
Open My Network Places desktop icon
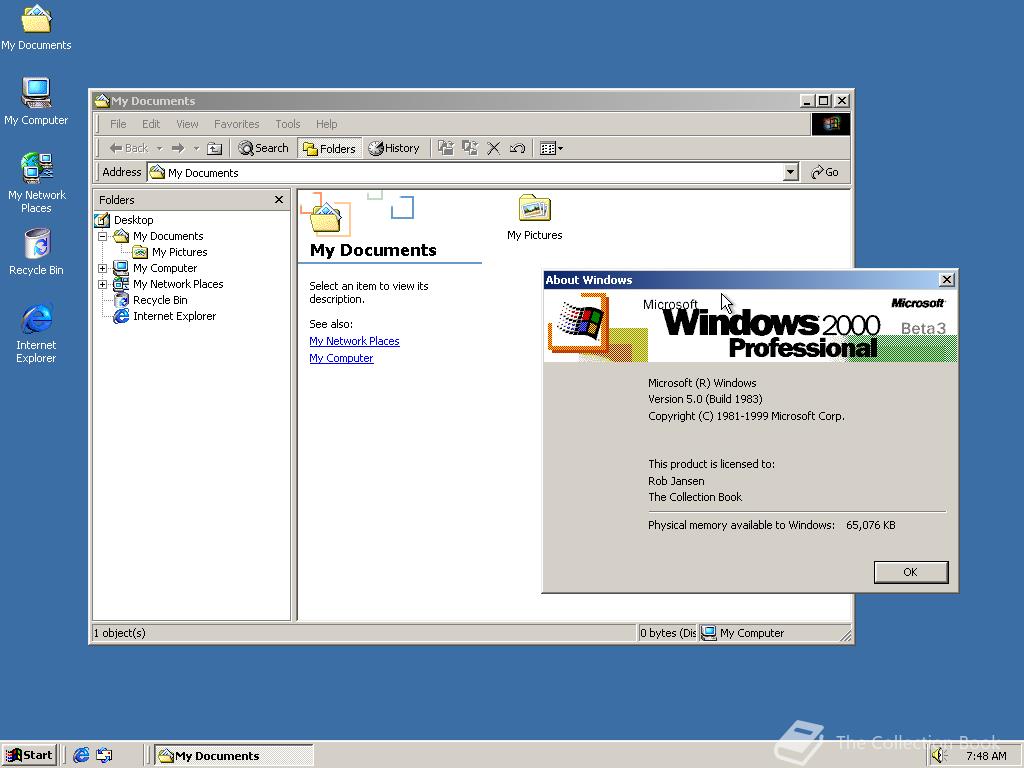(36, 182)
